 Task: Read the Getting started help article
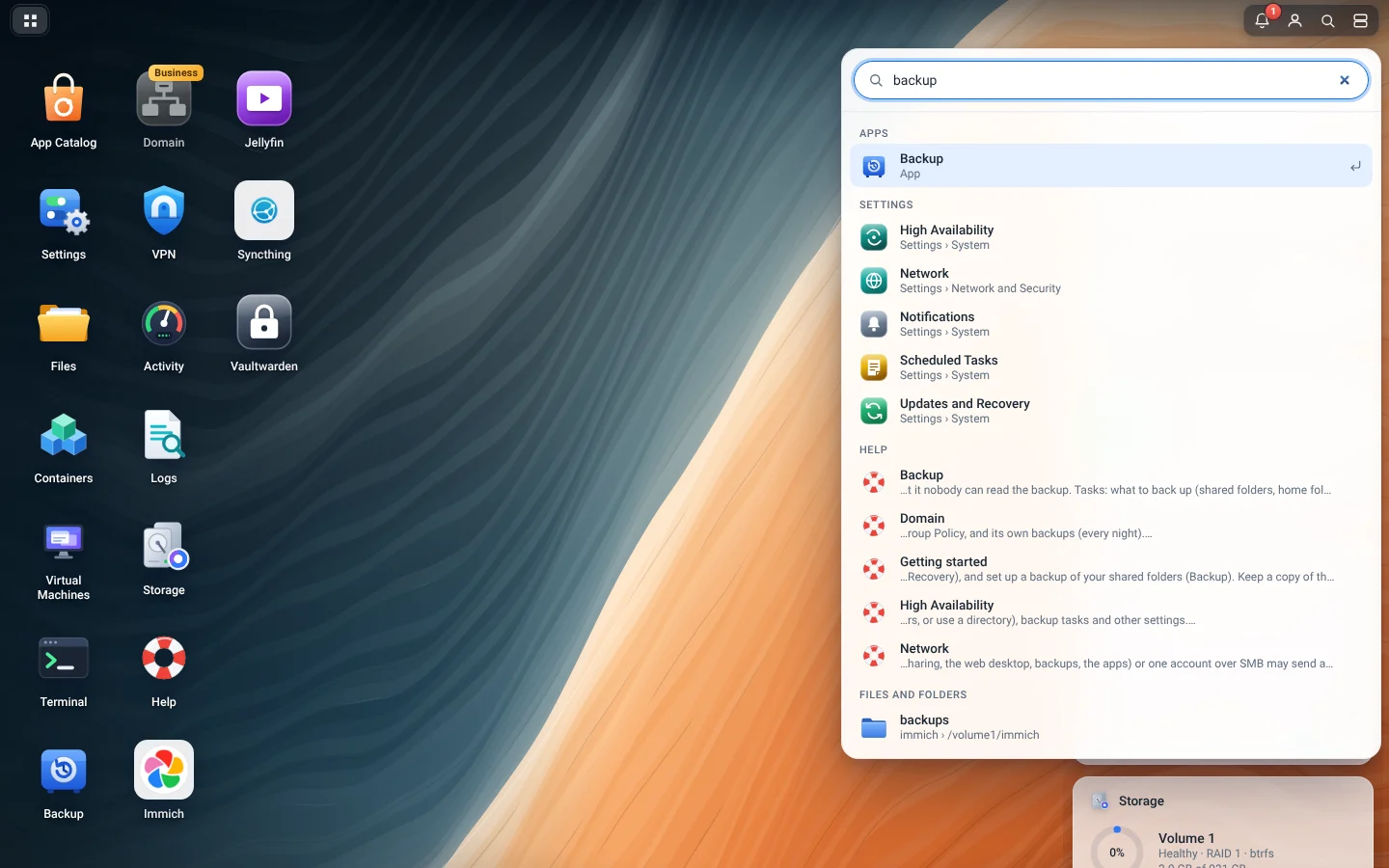pyautogui.click(x=1111, y=569)
